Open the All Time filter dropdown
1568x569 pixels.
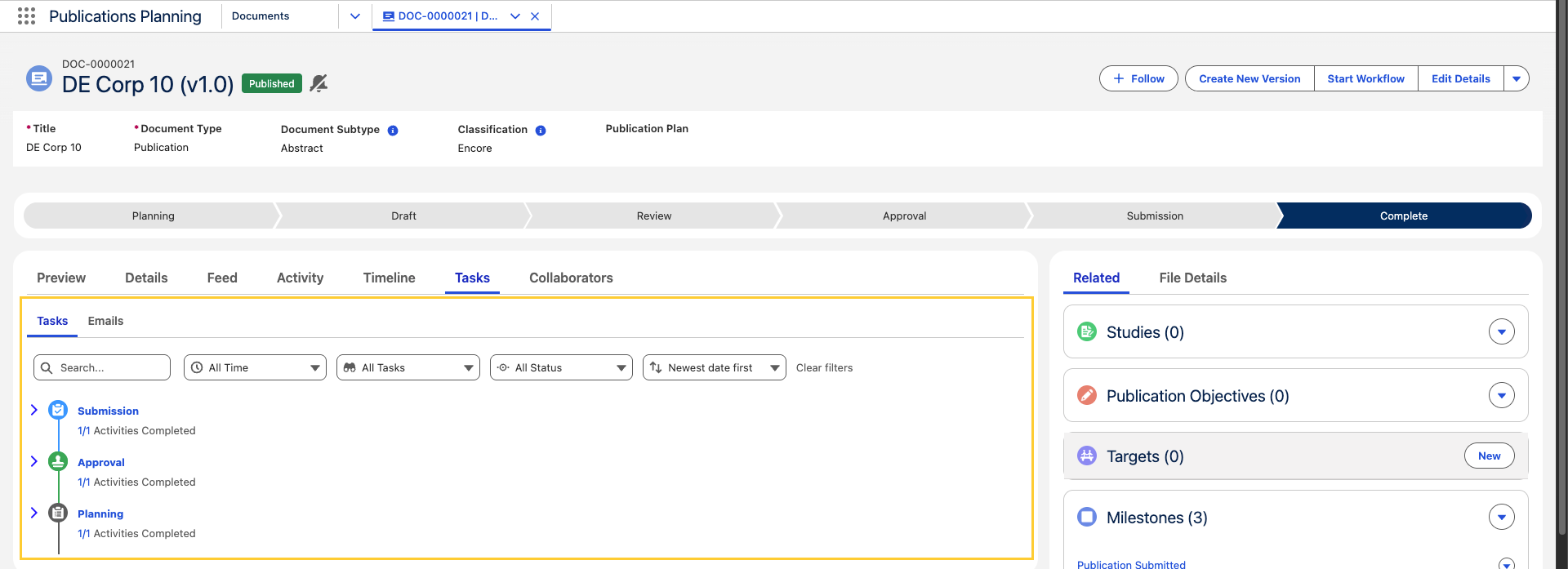(x=255, y=367)
